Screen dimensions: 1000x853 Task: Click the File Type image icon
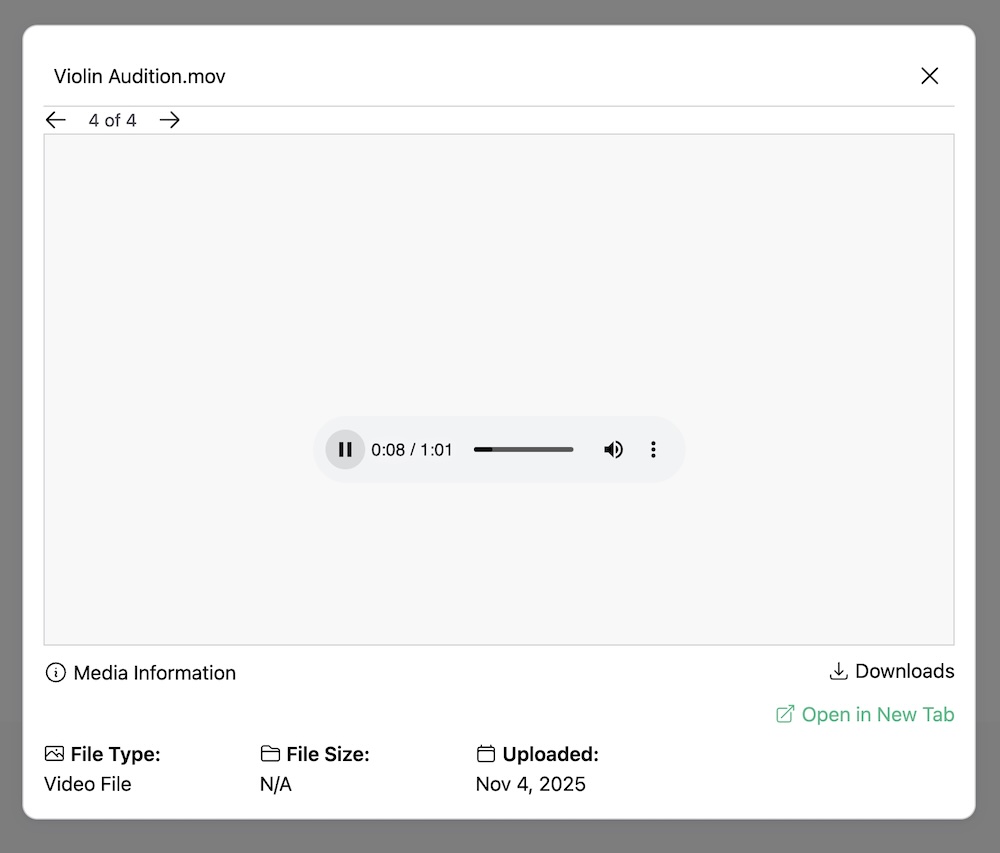pos(54,754)
